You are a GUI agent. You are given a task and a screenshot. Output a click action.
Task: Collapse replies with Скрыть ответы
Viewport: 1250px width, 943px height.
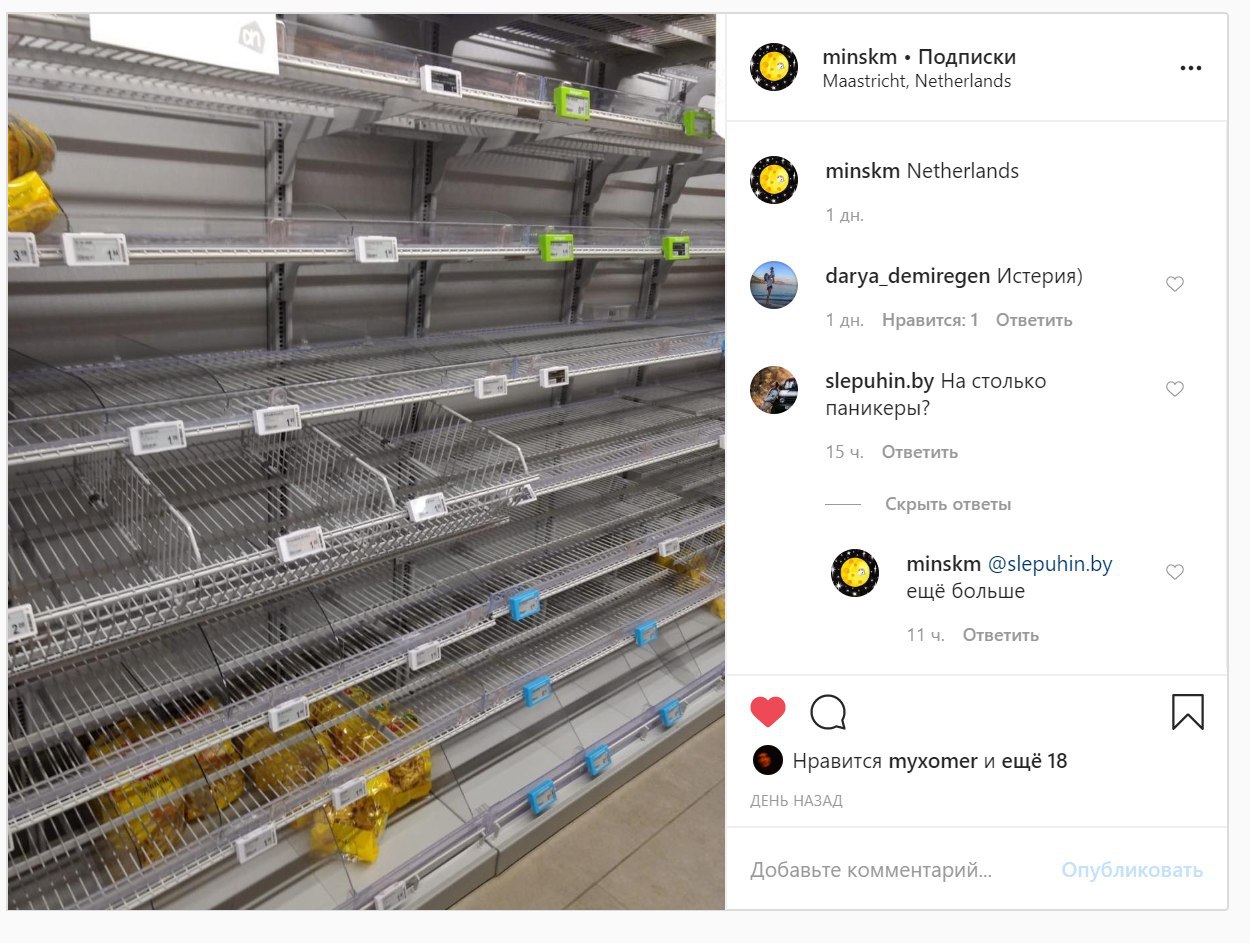click(947, 504)
